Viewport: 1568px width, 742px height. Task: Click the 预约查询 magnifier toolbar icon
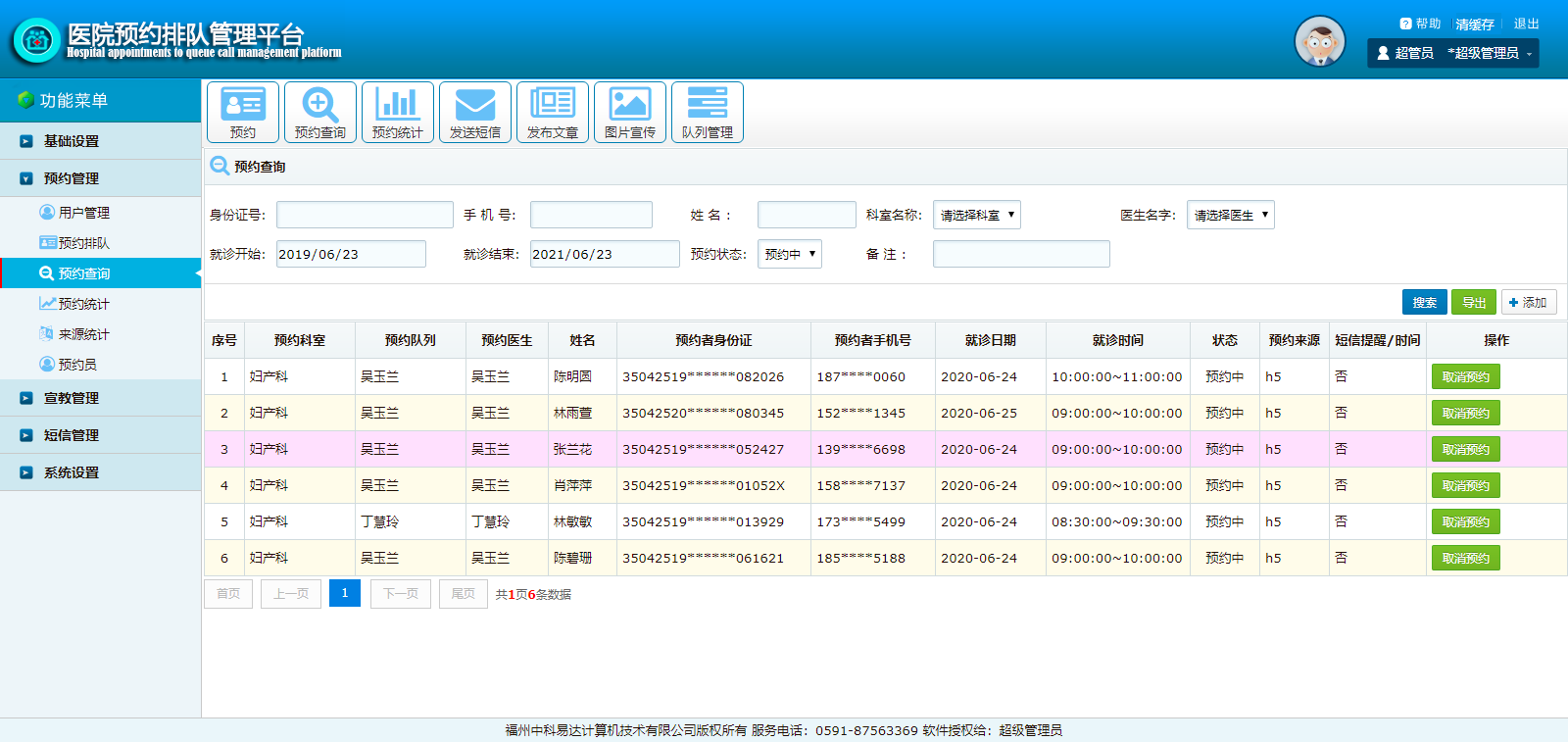point(319,113)
